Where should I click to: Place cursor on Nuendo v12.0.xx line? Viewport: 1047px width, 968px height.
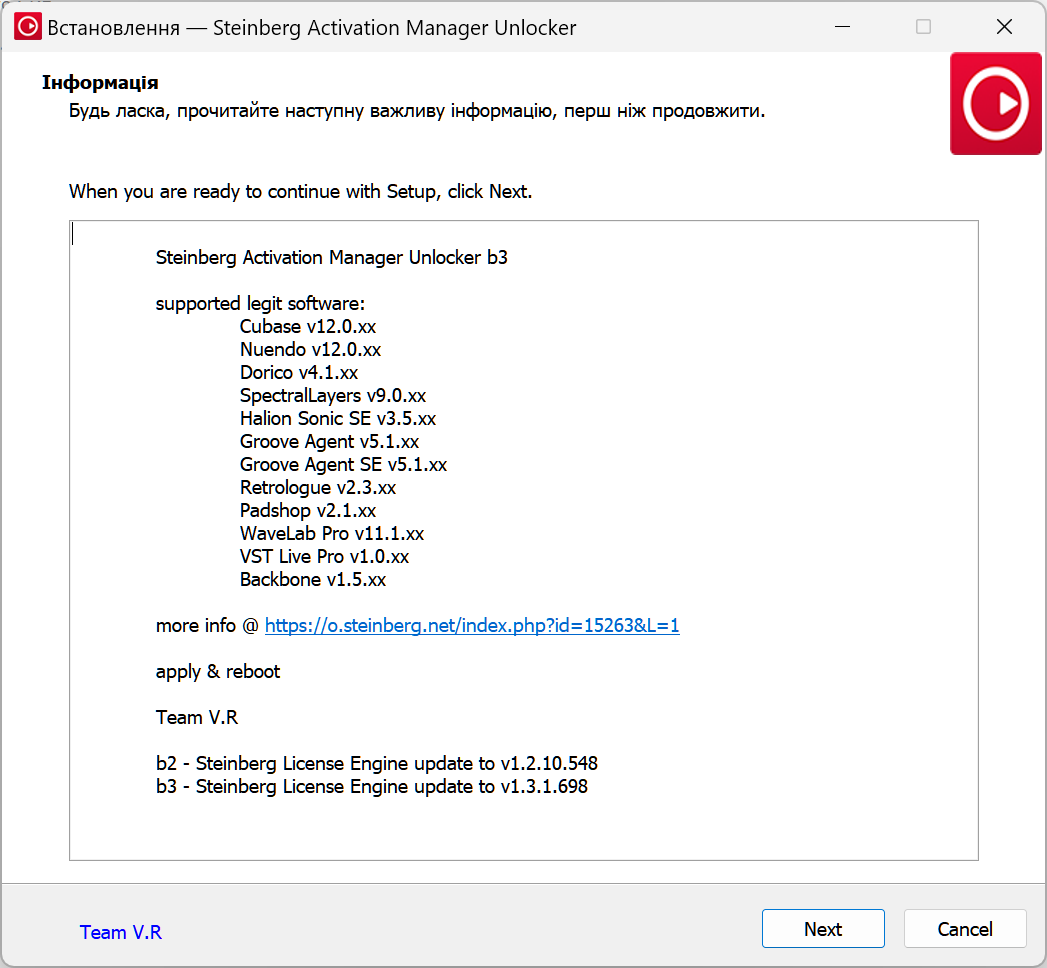[x=310, y=350]
